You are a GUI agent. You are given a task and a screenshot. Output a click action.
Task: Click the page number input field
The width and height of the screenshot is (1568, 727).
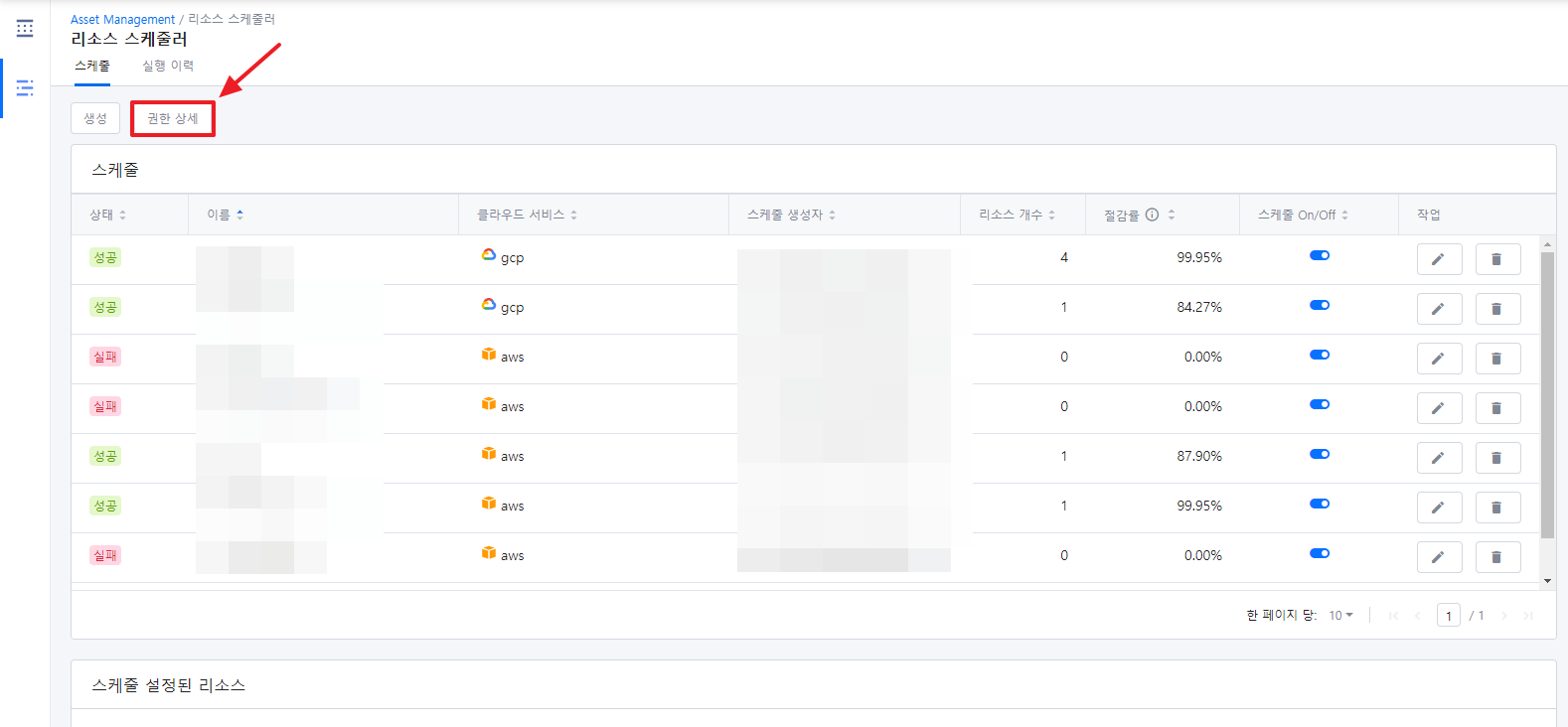click(x=1448, y=616)
